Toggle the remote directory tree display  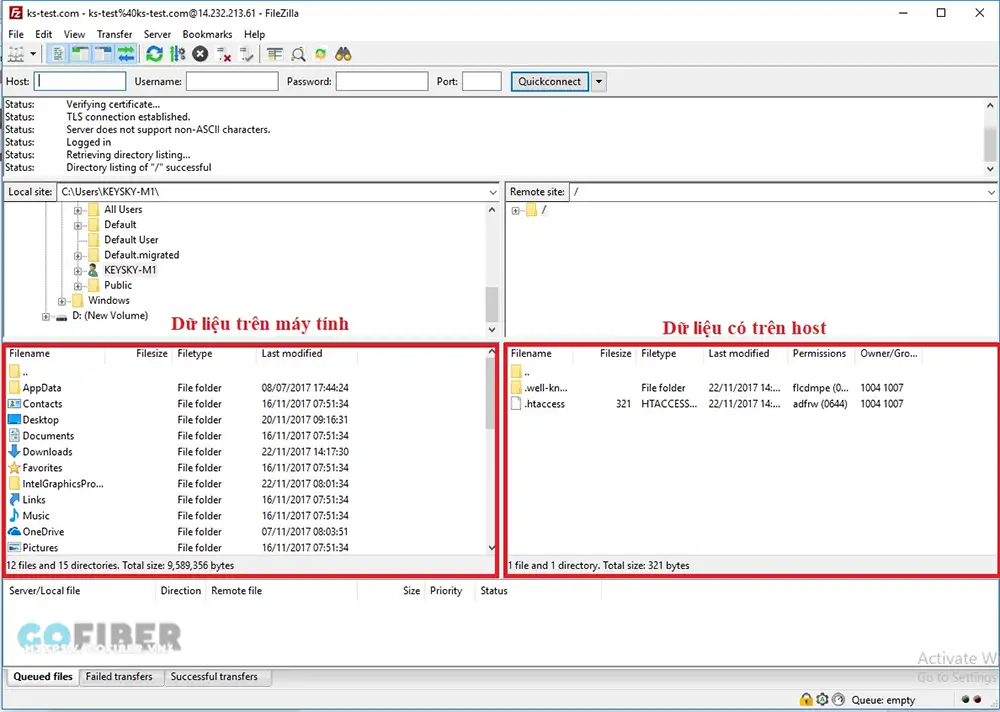tap(103, 54)
